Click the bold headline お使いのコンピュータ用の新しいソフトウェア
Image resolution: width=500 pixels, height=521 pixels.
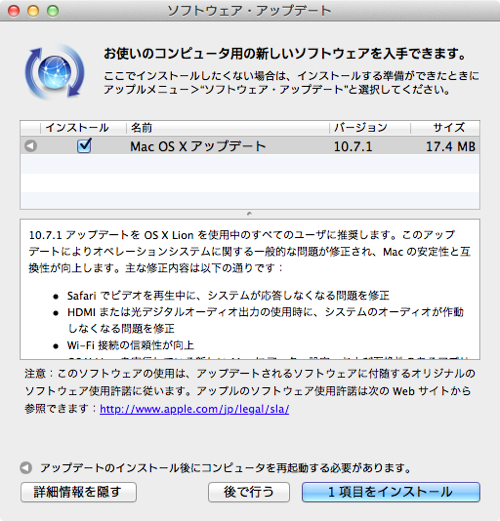(285, 53)
